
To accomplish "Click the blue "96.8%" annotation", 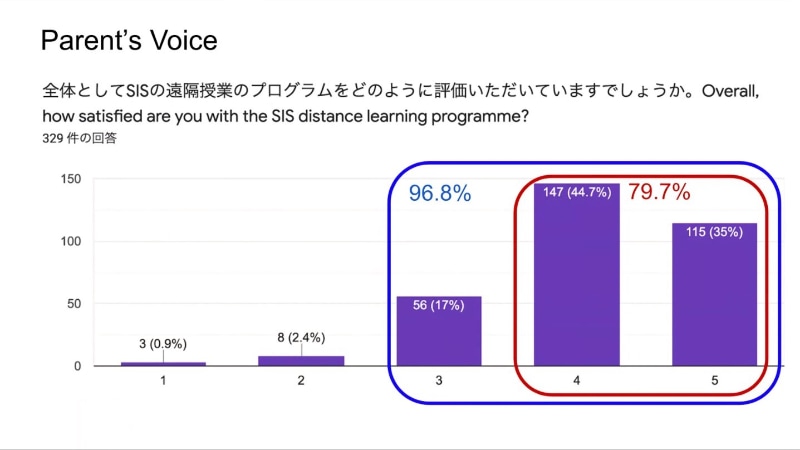I will coord(439,194).
